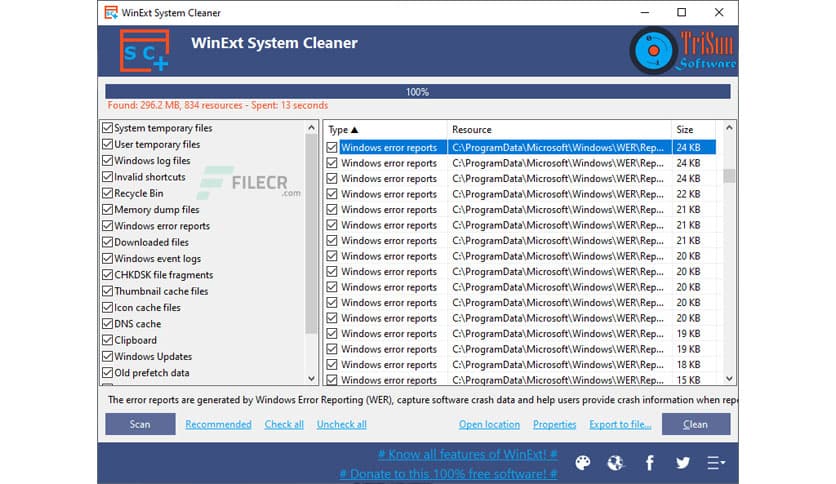
Task: Sort results by Resource column header
Action: point(559,130)
